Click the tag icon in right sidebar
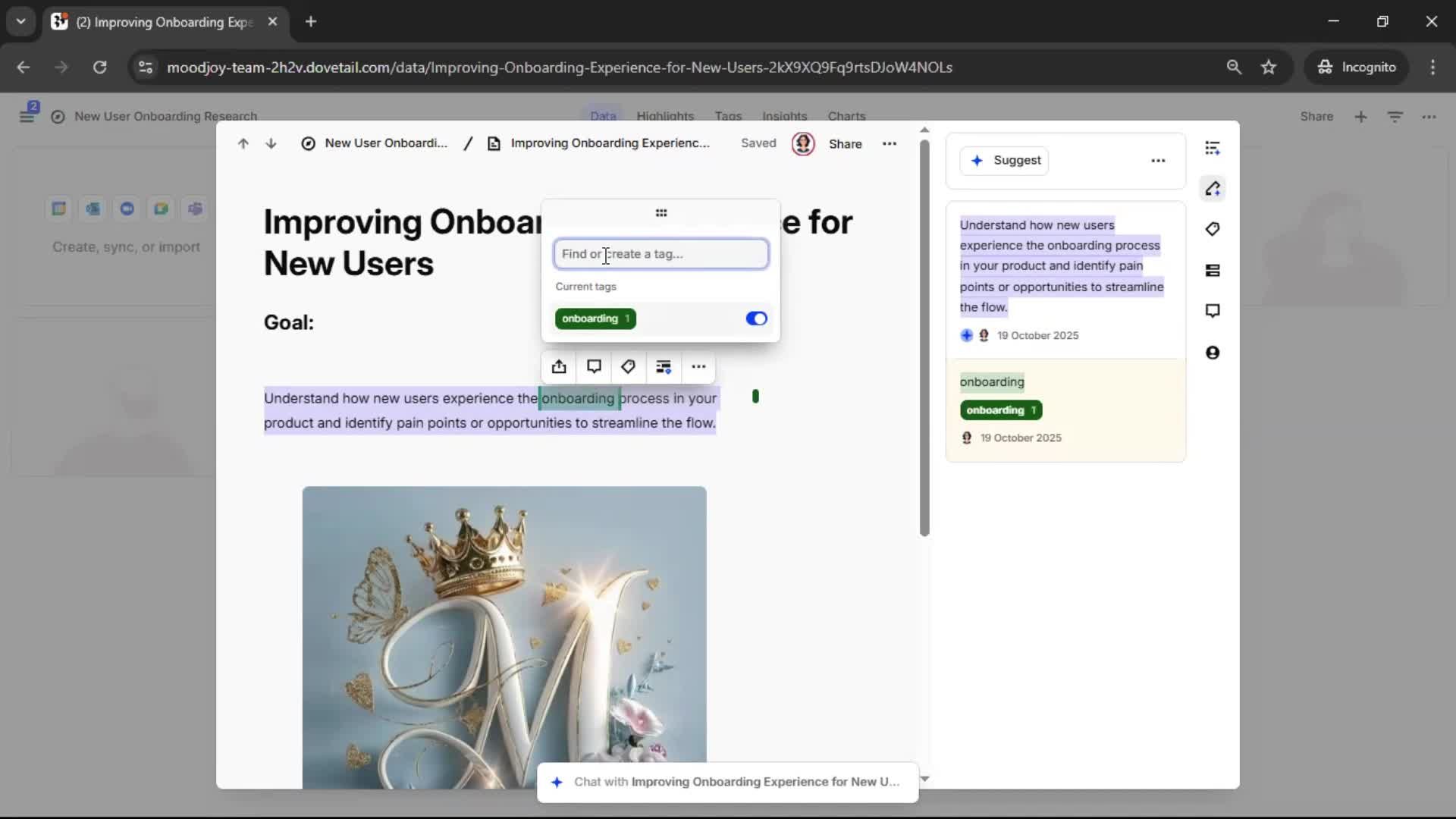 [1212, 229]
